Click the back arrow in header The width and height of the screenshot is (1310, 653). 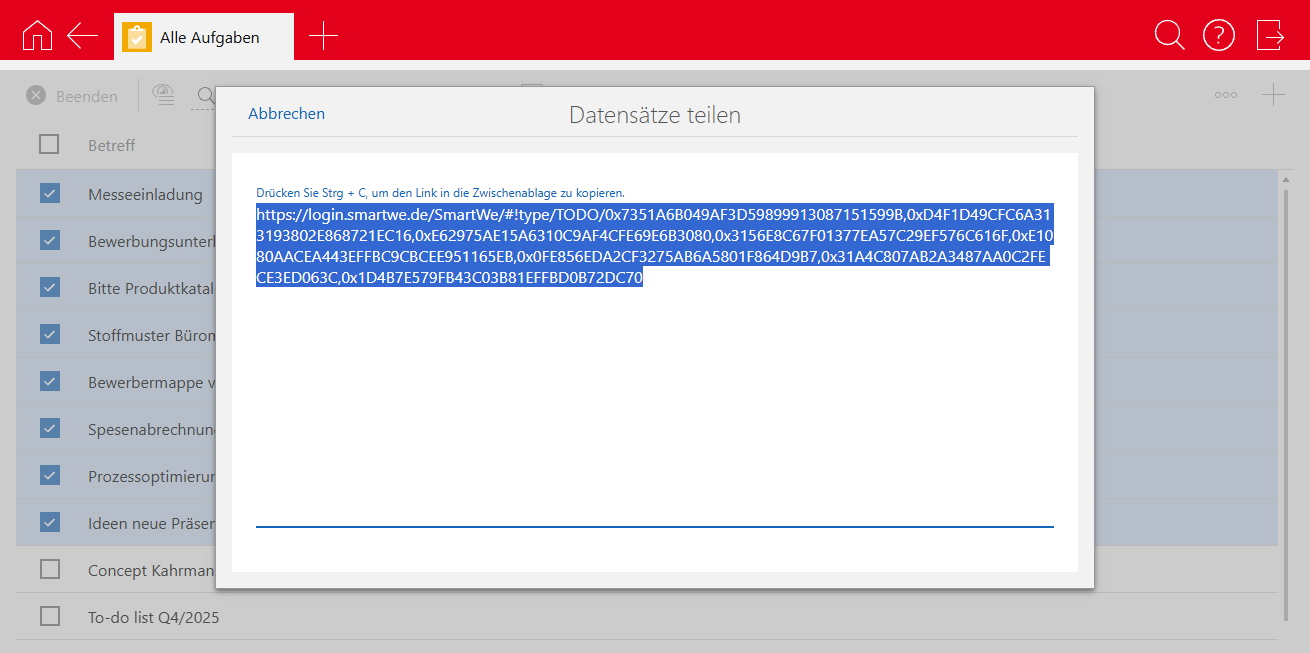(82, 35)
